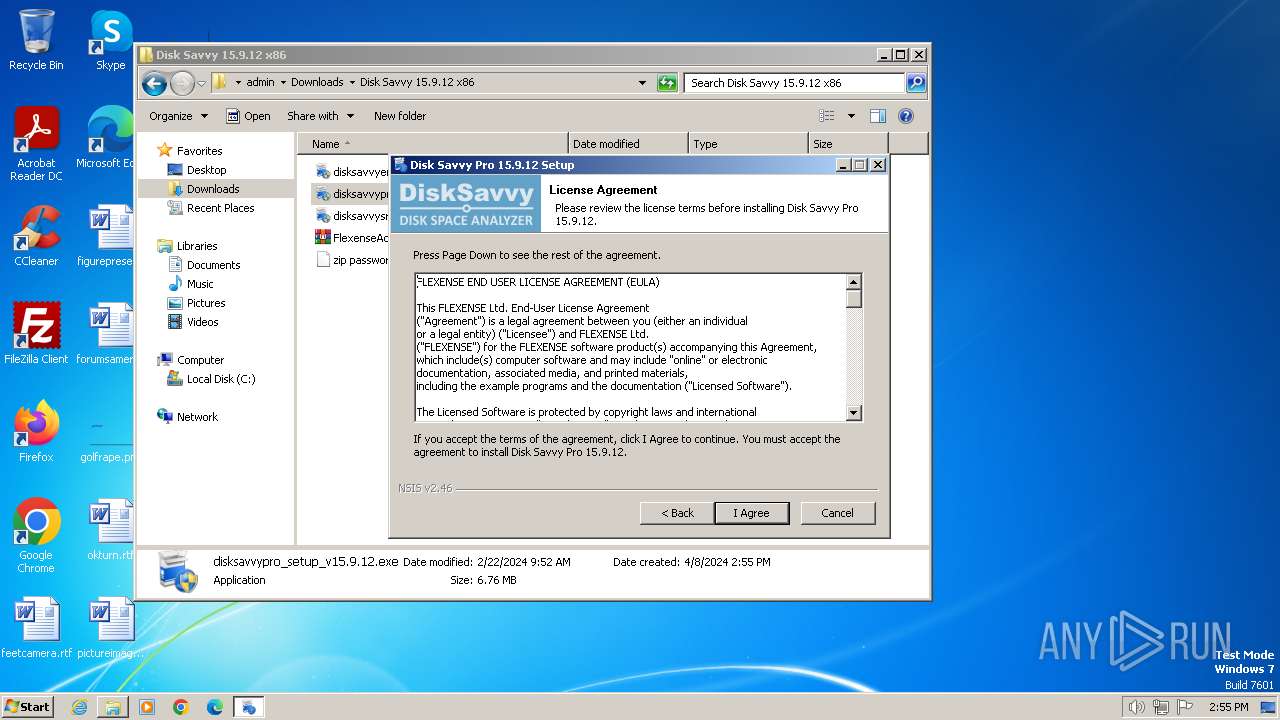
Task: Click the Back button in Setup
Action: (677, 513)
